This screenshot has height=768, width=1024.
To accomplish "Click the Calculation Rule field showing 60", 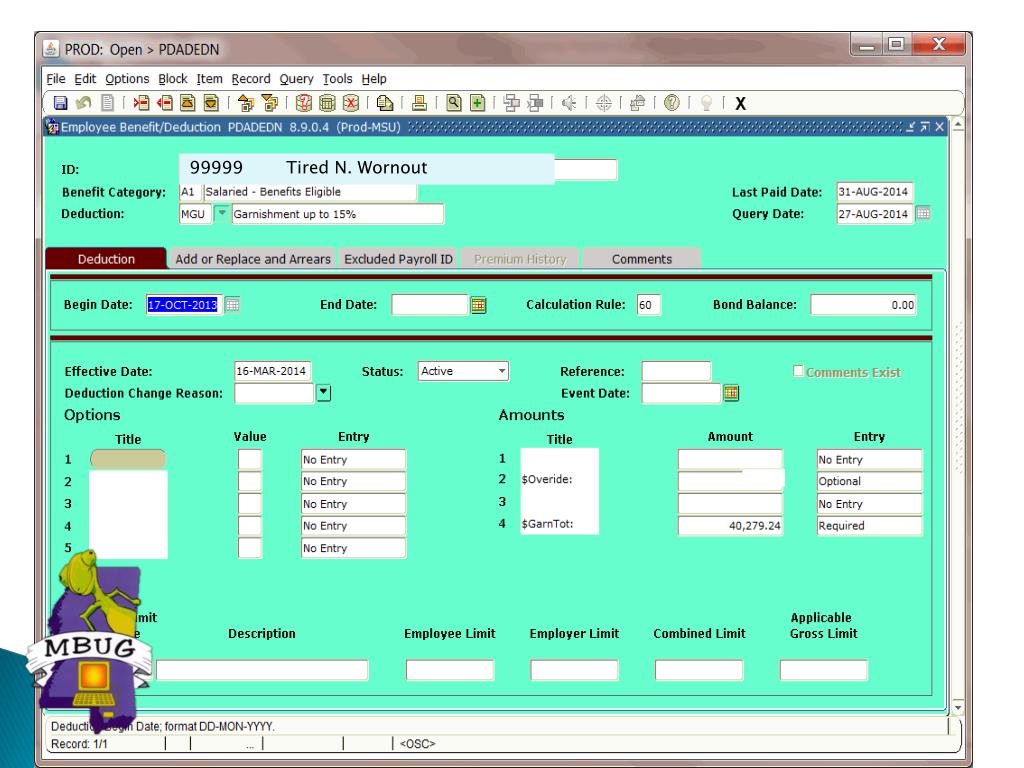I will [x=648, y=305].
